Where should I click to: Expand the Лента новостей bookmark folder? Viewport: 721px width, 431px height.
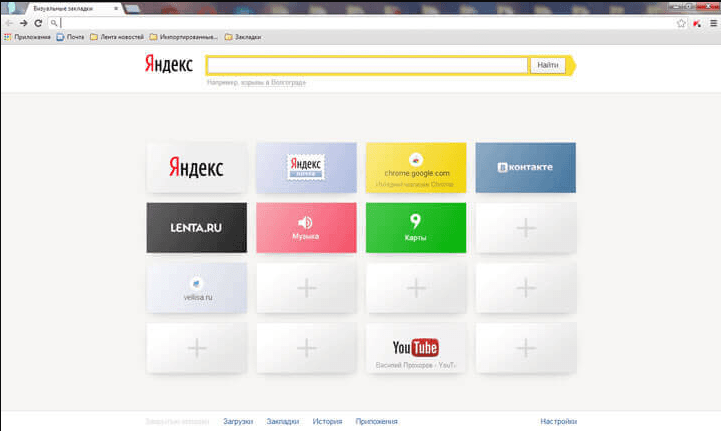click(116, 37)
